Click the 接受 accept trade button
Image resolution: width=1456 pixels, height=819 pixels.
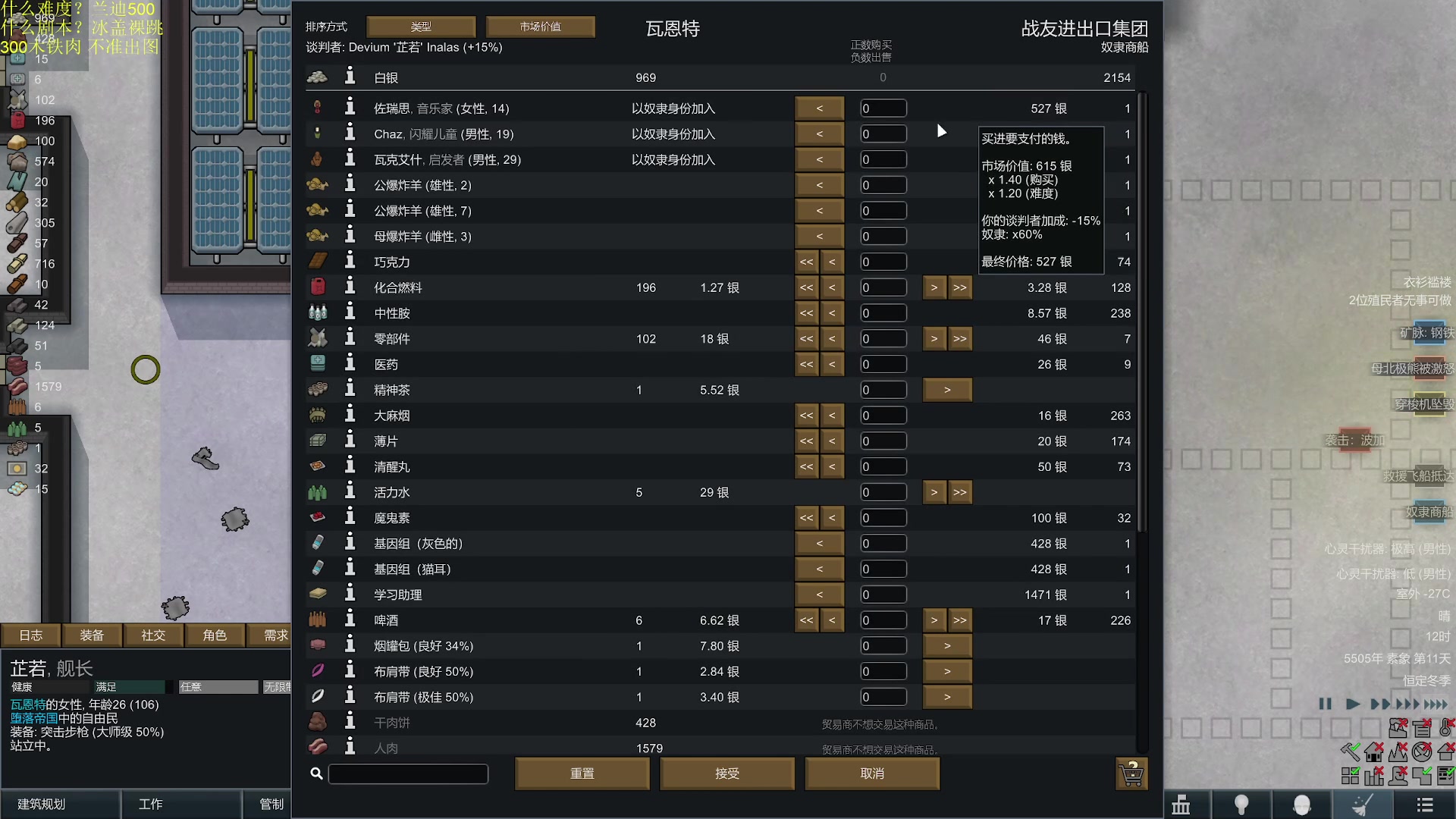727,773
